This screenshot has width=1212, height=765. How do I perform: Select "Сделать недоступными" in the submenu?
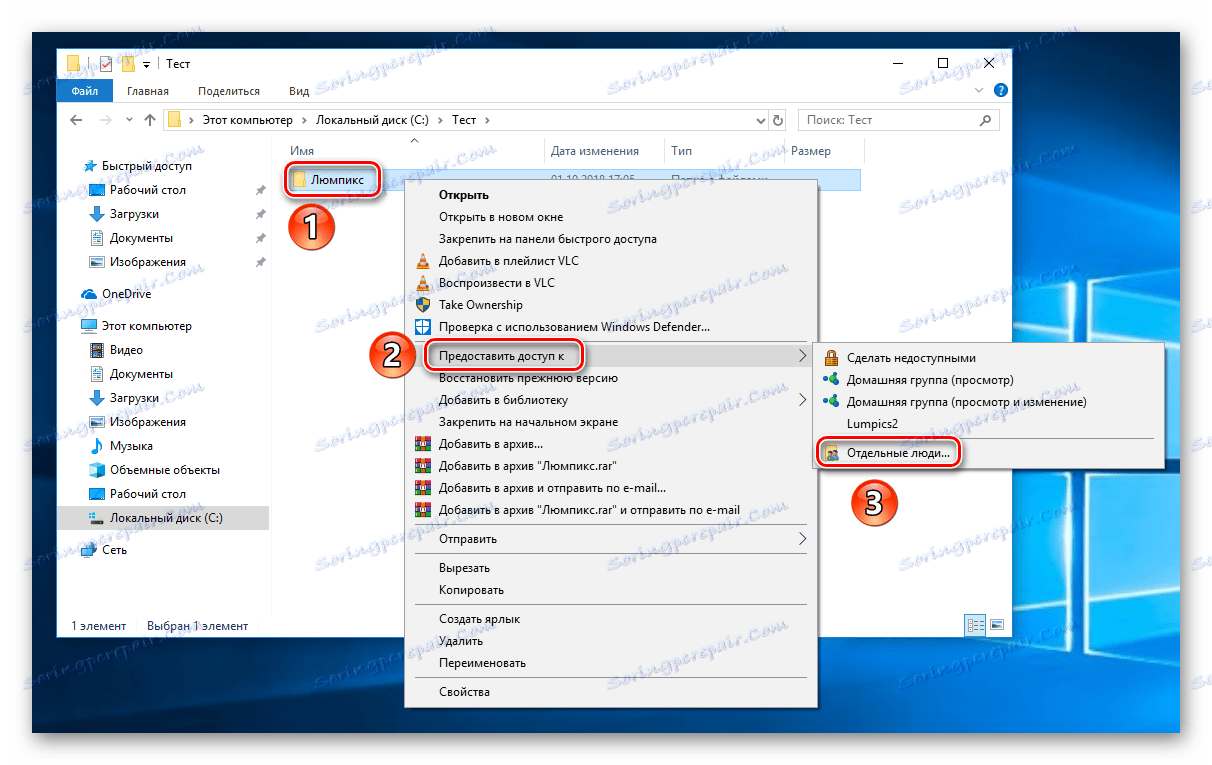(913, 357)
